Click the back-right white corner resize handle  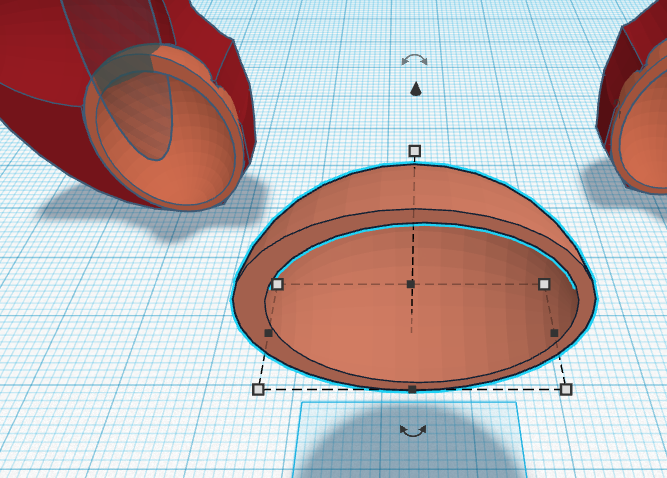[x=544, y=284]
